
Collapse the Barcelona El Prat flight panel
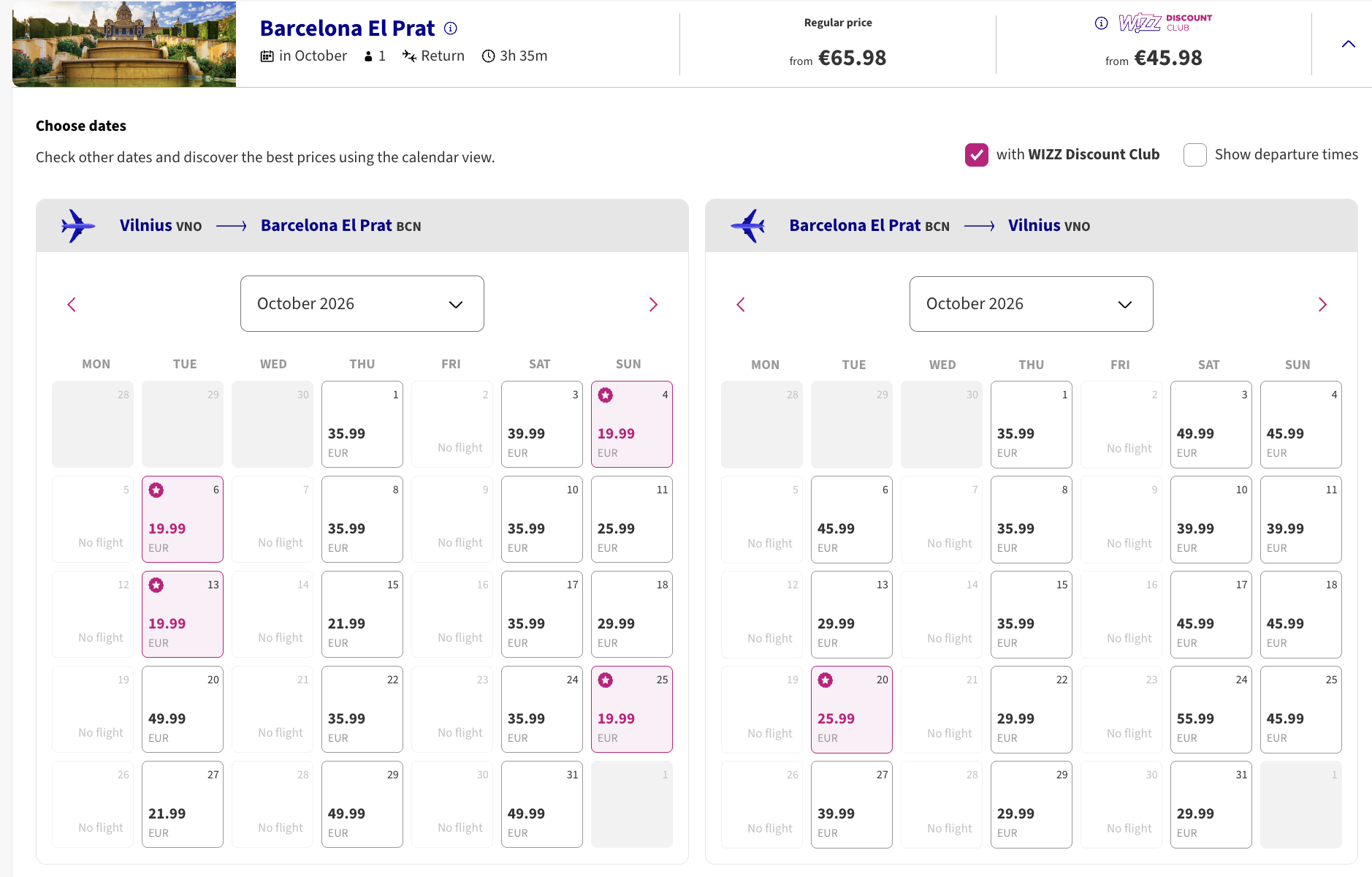1349,44
